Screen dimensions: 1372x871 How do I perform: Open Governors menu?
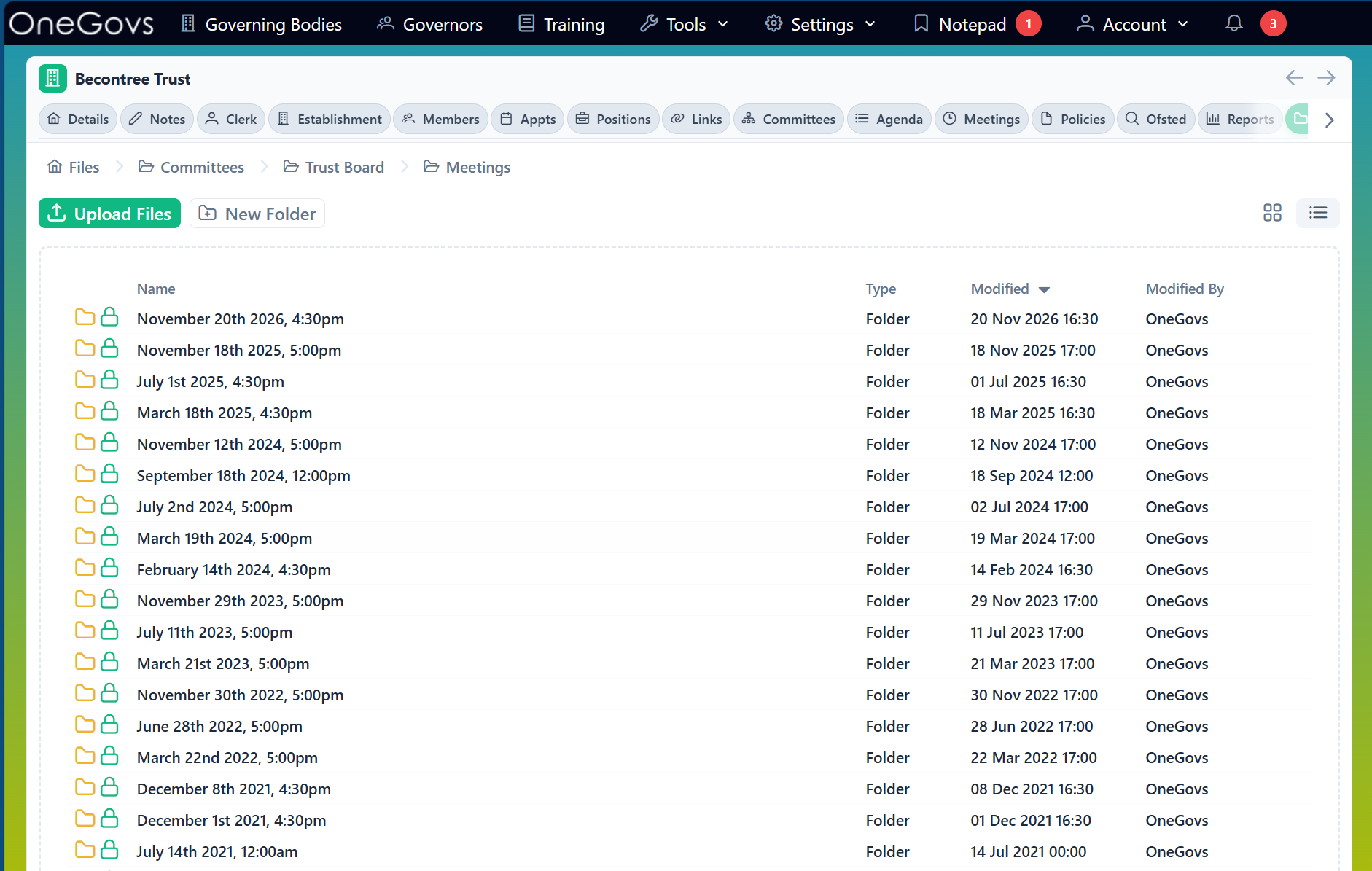(x=429, y=24)
